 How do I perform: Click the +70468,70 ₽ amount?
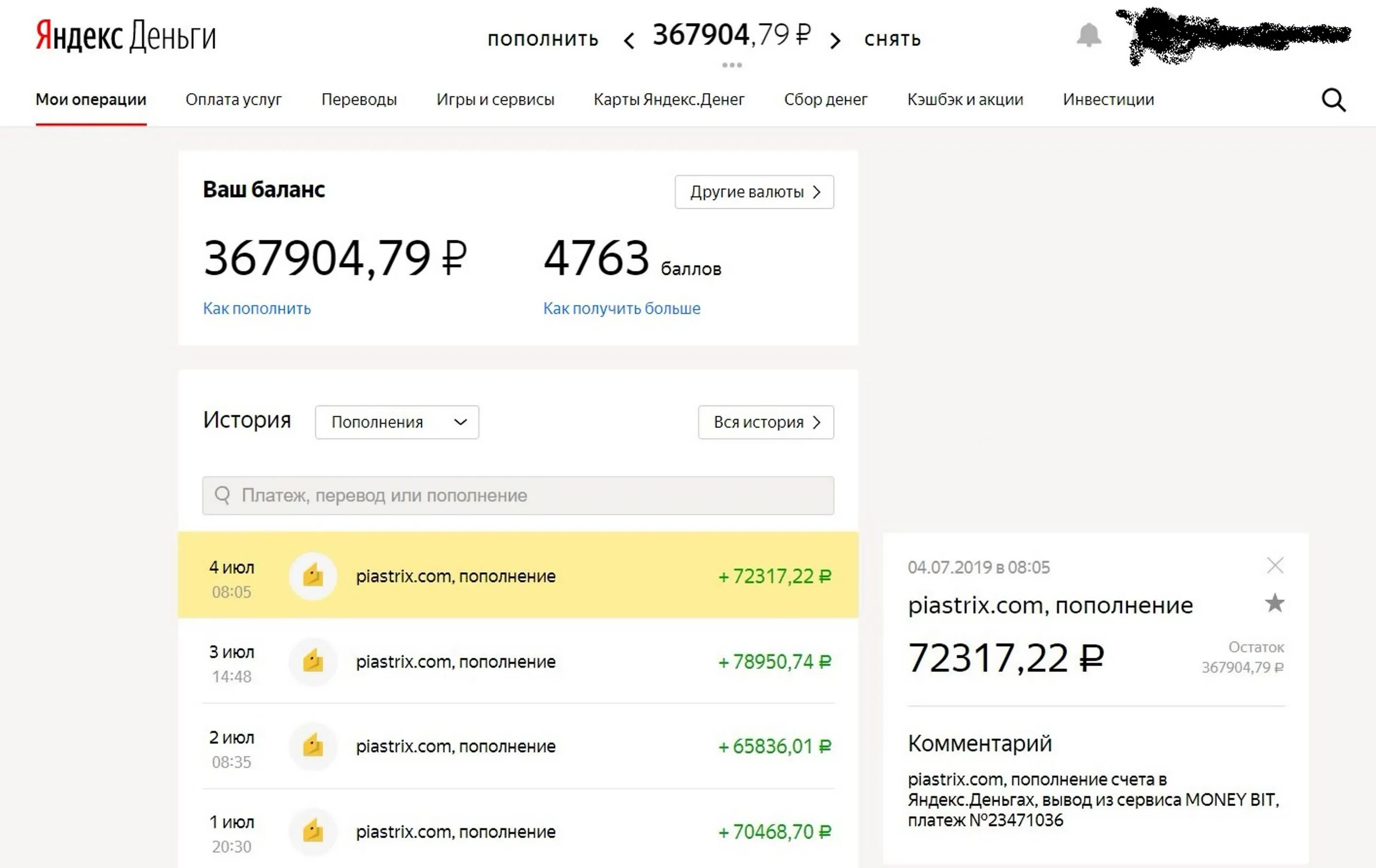[x=774, y=832]
